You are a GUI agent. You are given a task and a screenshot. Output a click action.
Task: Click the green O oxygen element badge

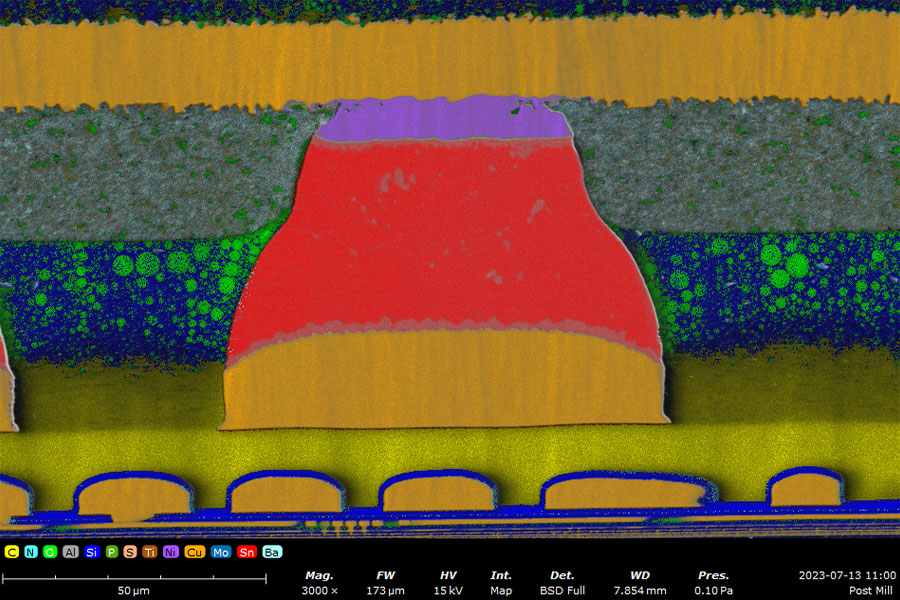(50, 552)
